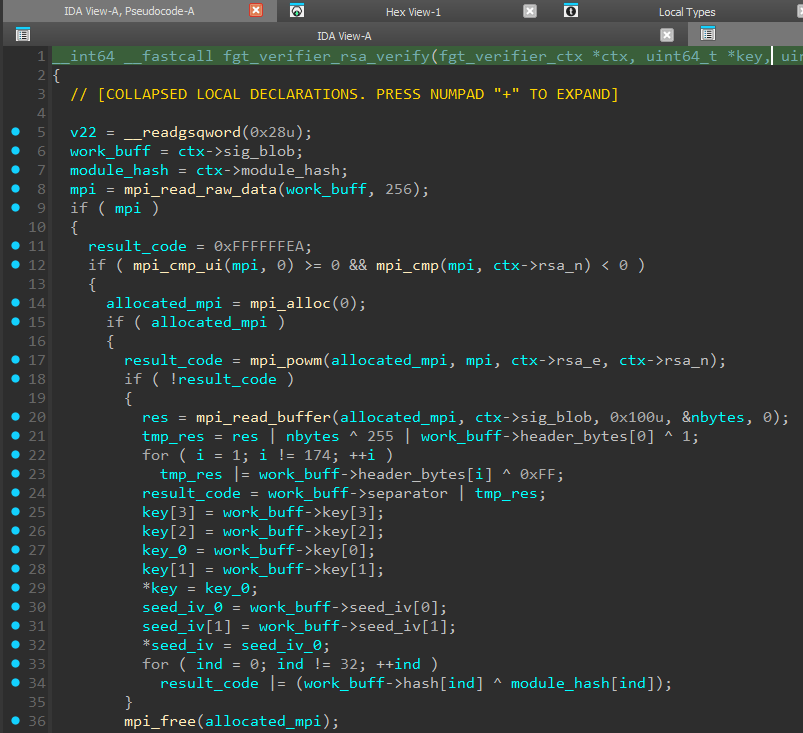Close the IDA View-A, Pseudocode-A tab
This screenshot has width=803, height=733.
256,11
